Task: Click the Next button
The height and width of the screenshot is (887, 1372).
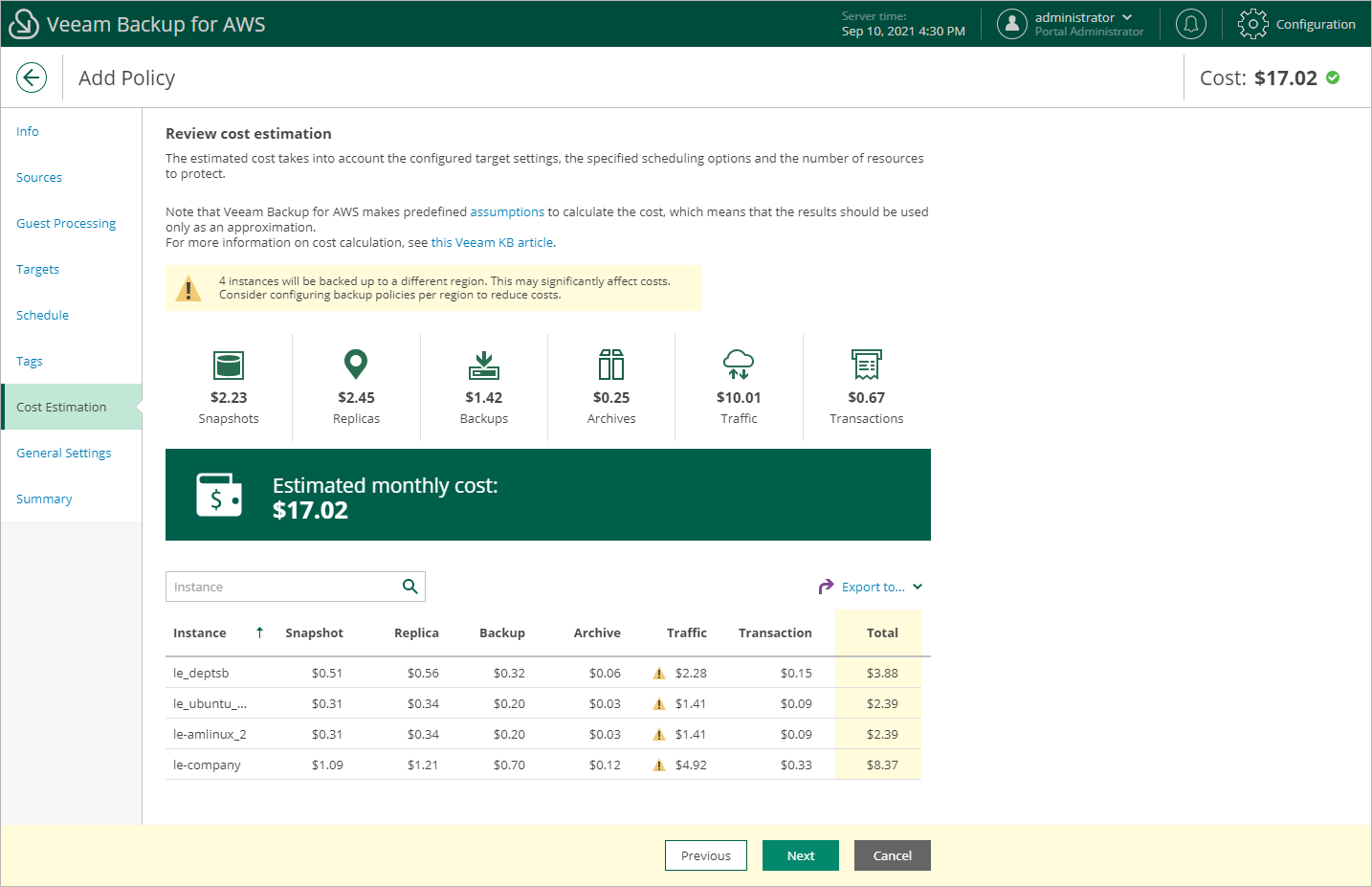Action: [801, 855]
